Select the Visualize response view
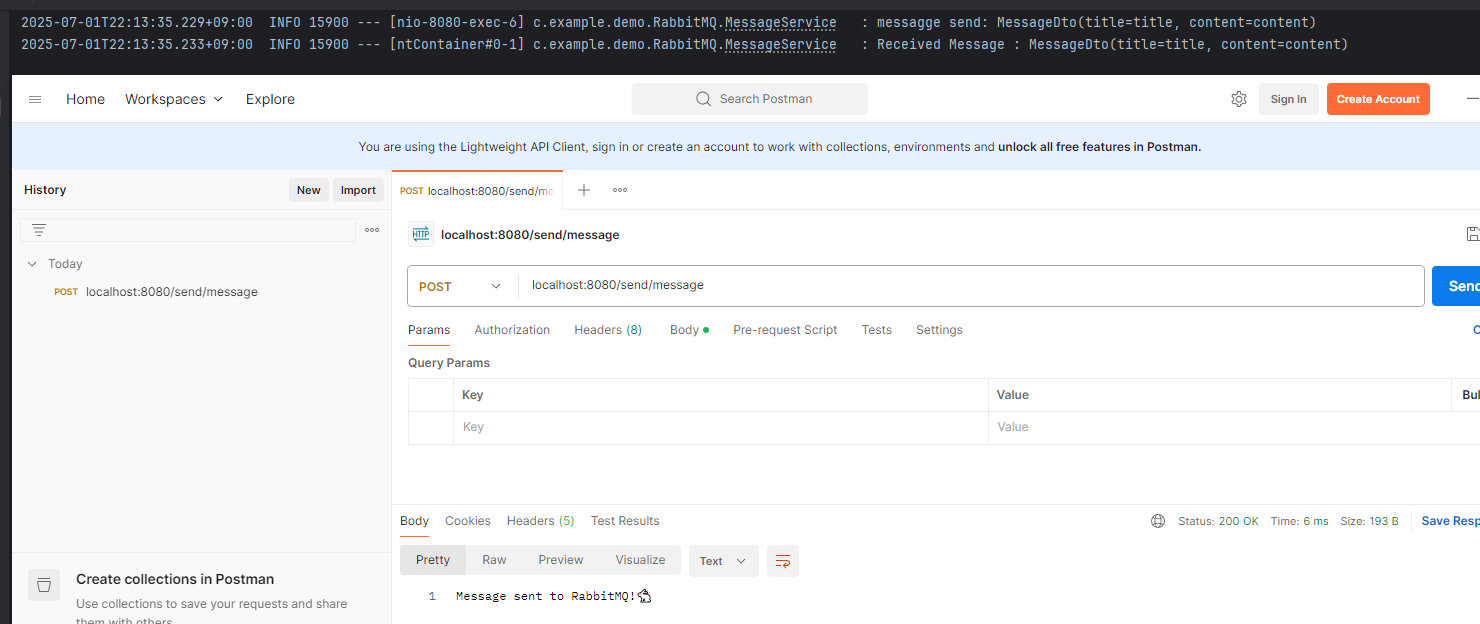The image size is (1480, 624). point(640,560)
